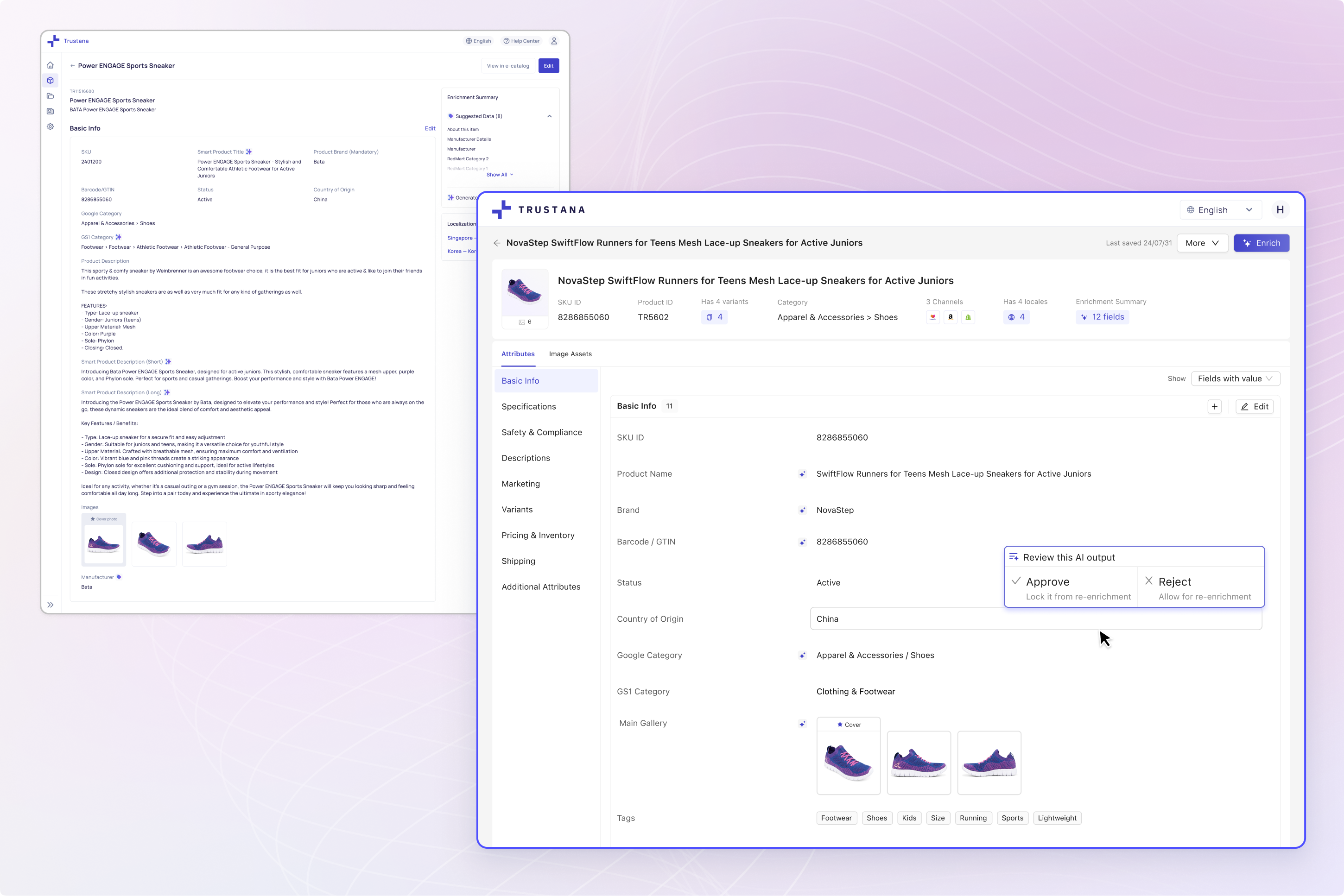Viewport: 1344px width, 896px height.
Task: Click View in e-catalog button
Action: pos(507,66)
